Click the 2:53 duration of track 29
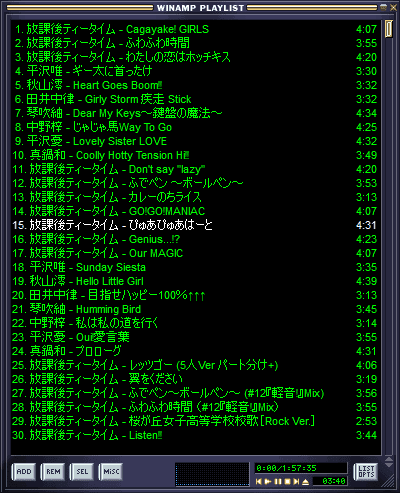400x493 pixels. [366, 421]
